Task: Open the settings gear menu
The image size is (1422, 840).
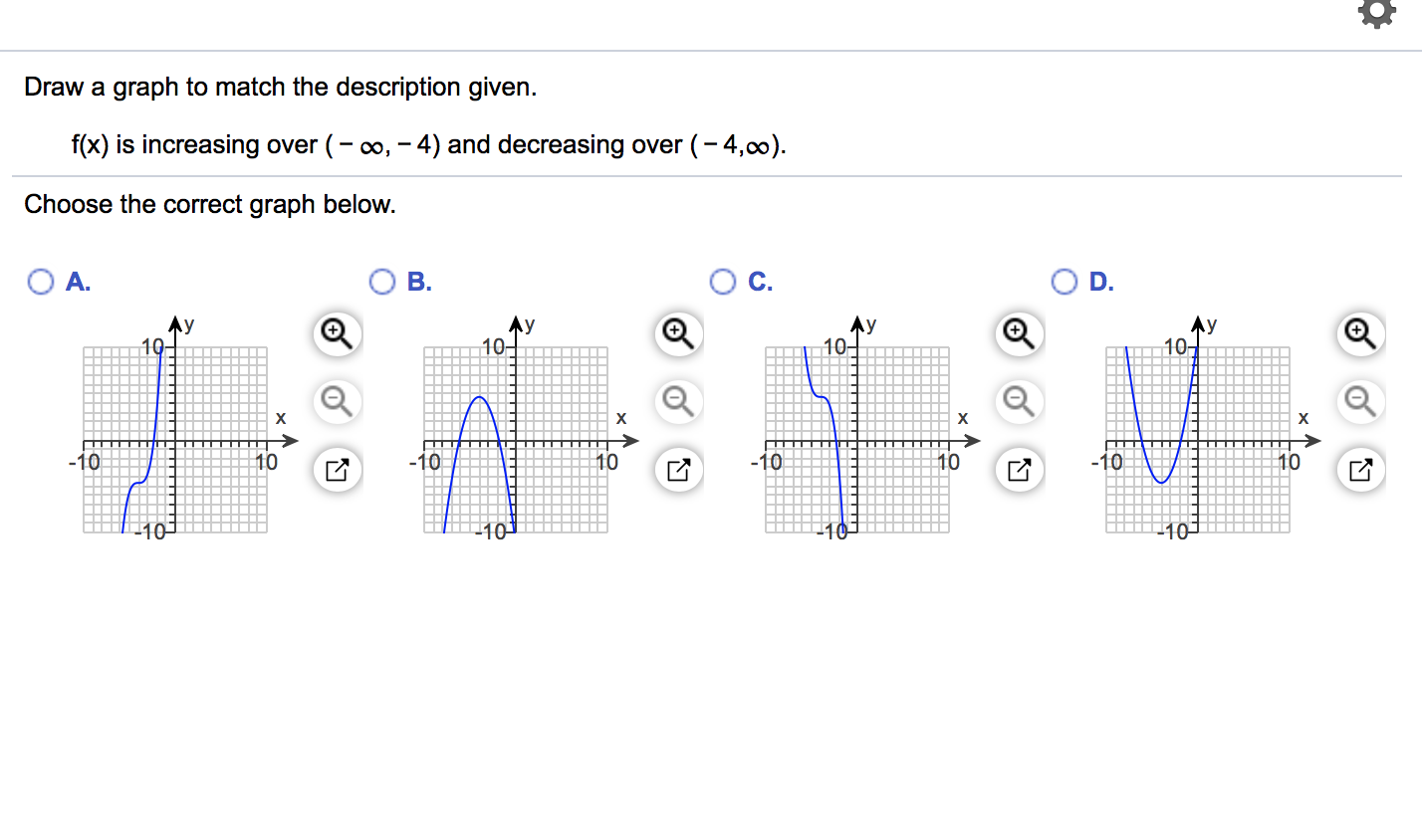Action: [x=1378, y=14]
